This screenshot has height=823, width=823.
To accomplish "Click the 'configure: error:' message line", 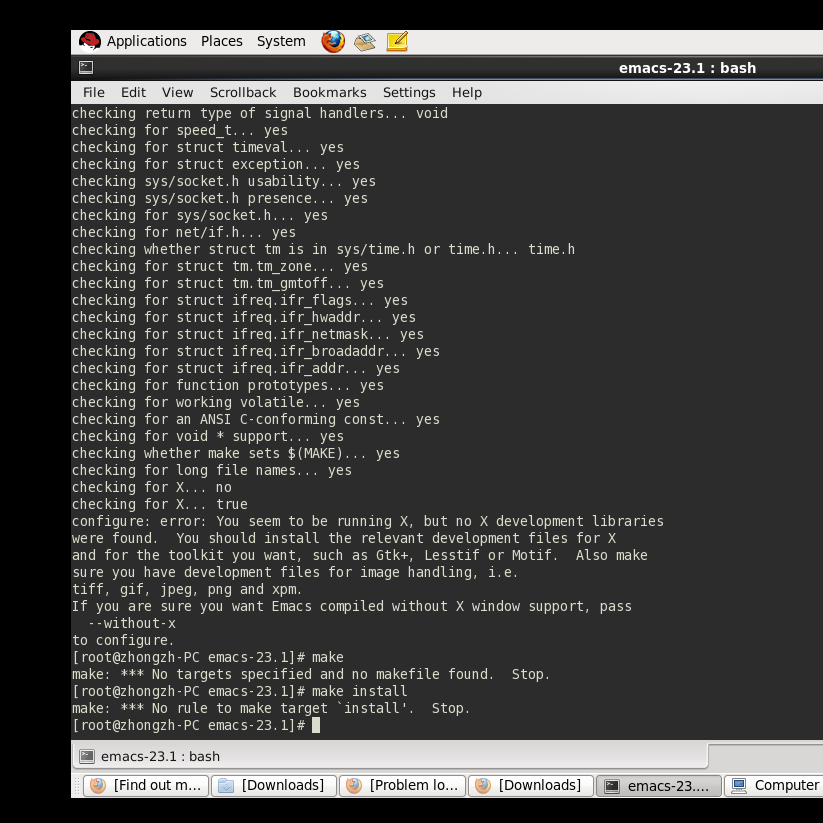I will pyautogui.click(x=367, y=521).
